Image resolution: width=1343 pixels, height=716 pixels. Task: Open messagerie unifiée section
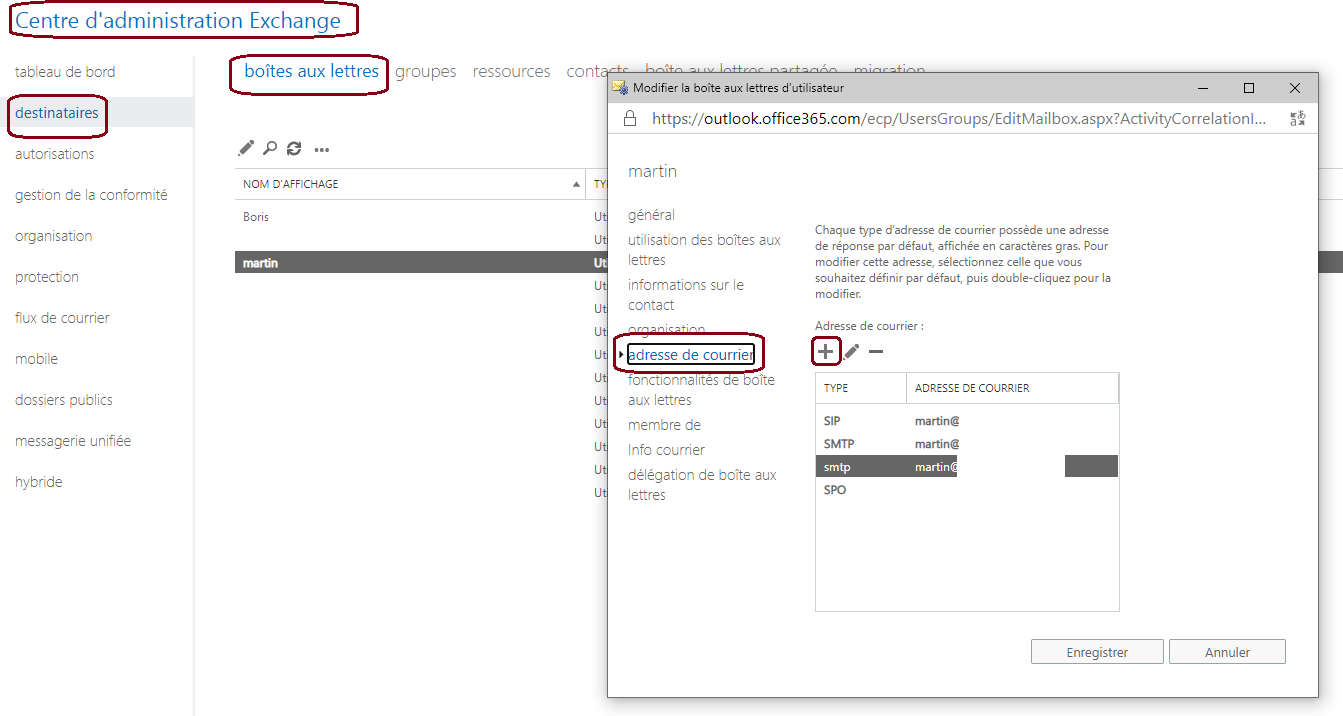73,441
